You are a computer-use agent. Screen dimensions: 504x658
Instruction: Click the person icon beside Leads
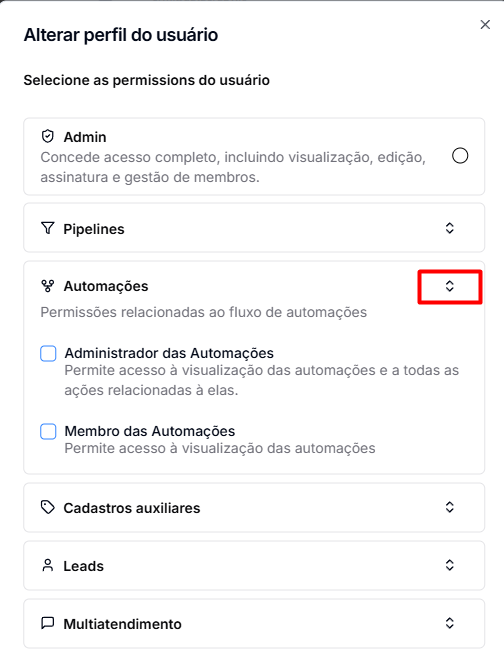(48, 565)
